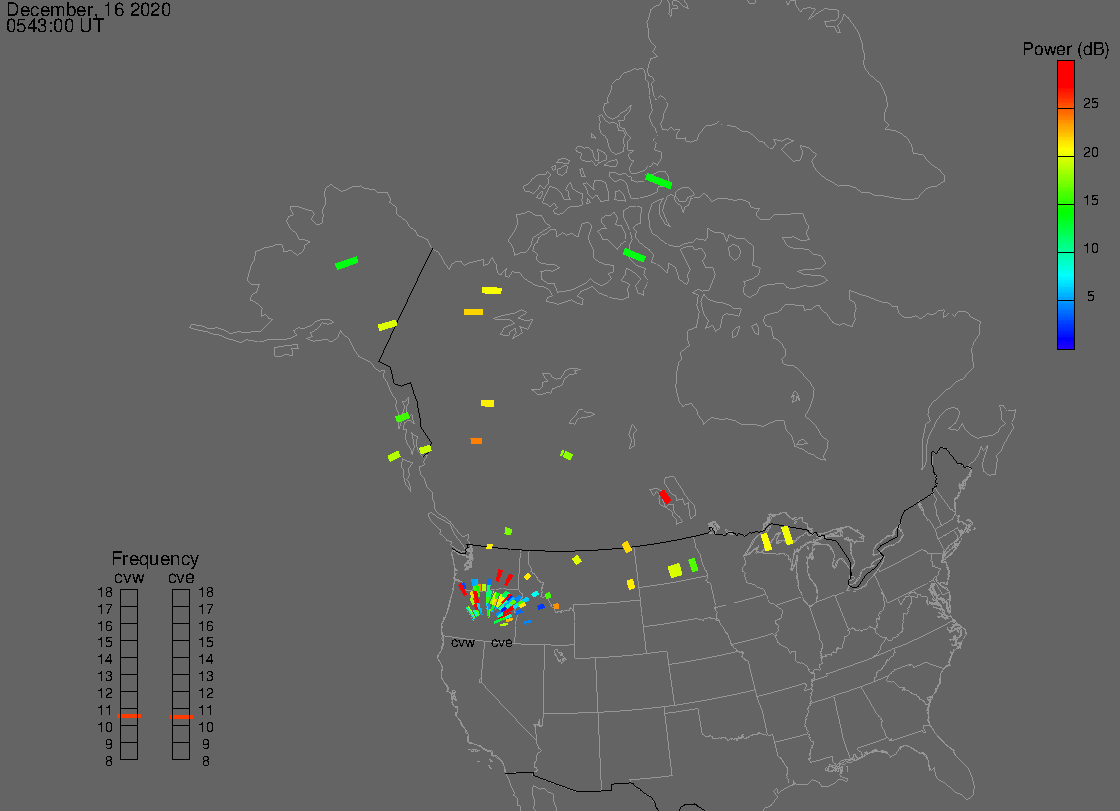Viewport: 1120px width, 811px height.
Task: Click the red echo patch on Lake Winnipeg
Action: (664, 497)
